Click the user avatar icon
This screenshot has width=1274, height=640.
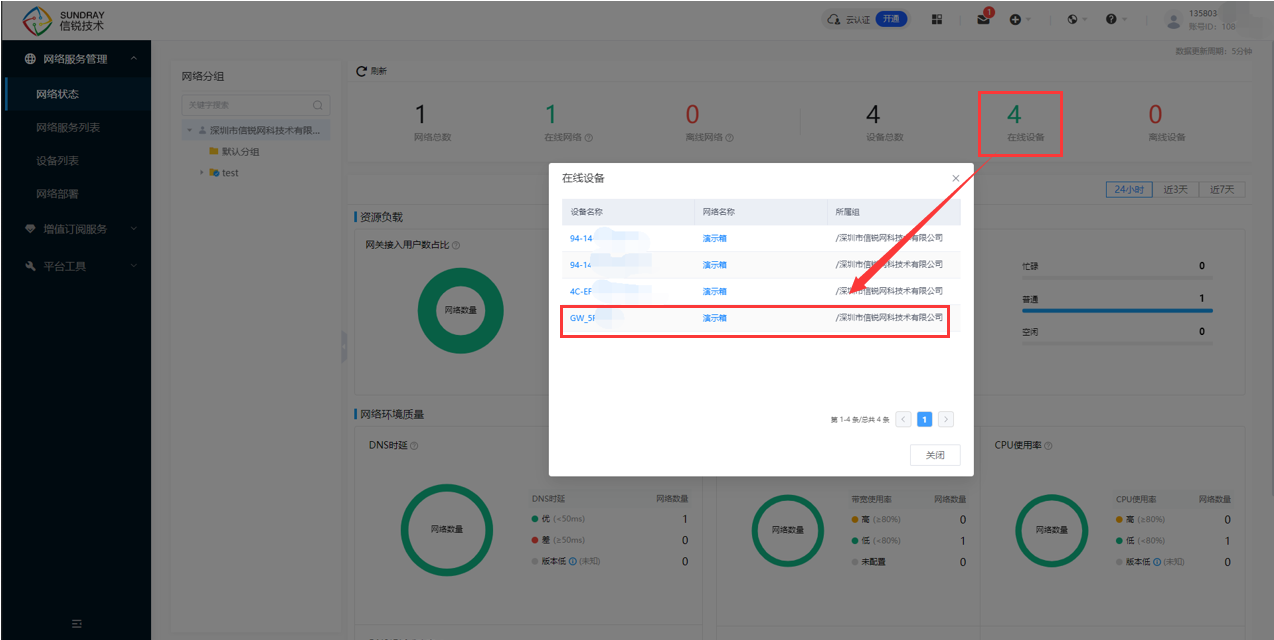click(x=1173, y=20)
